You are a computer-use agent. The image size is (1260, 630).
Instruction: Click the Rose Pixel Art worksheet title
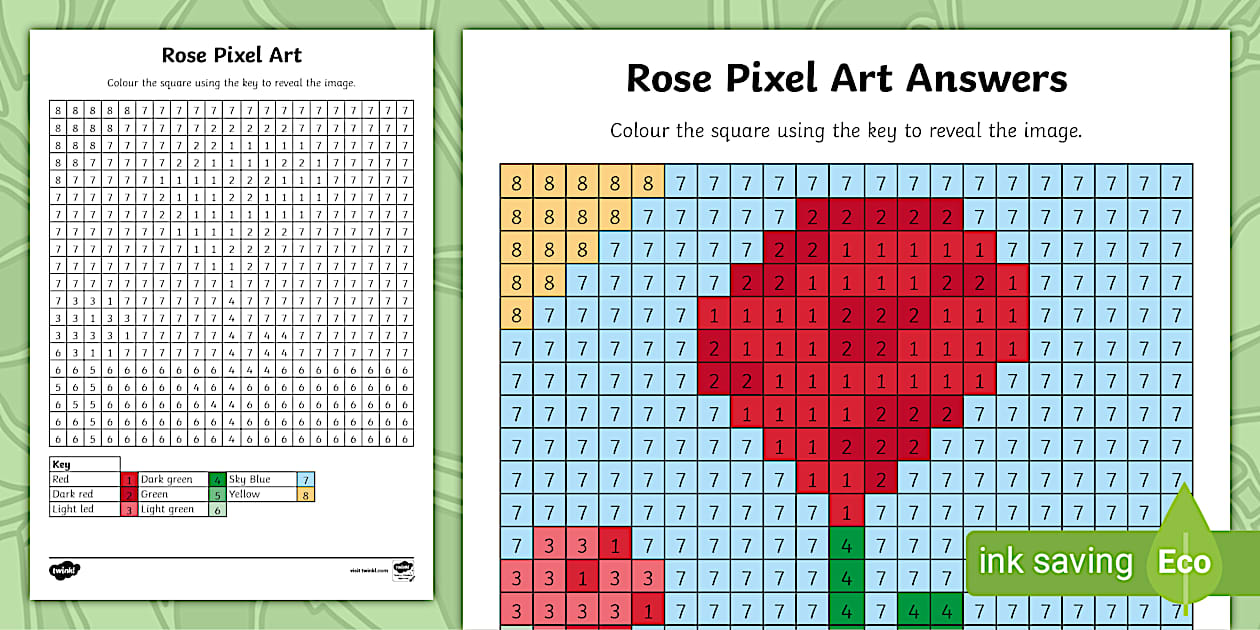point(231,56)
